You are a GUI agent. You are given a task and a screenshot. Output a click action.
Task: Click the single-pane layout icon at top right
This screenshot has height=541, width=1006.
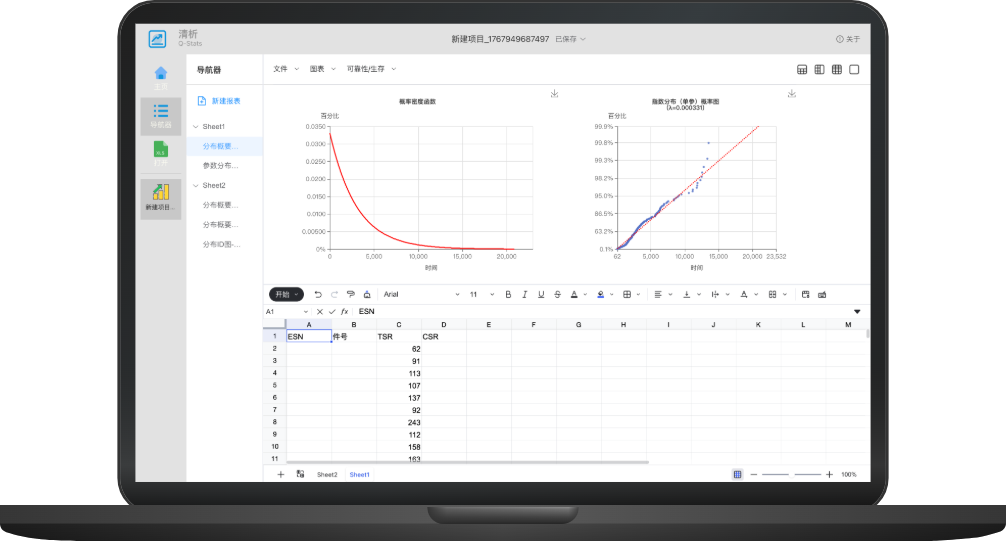tap(854, 69)
